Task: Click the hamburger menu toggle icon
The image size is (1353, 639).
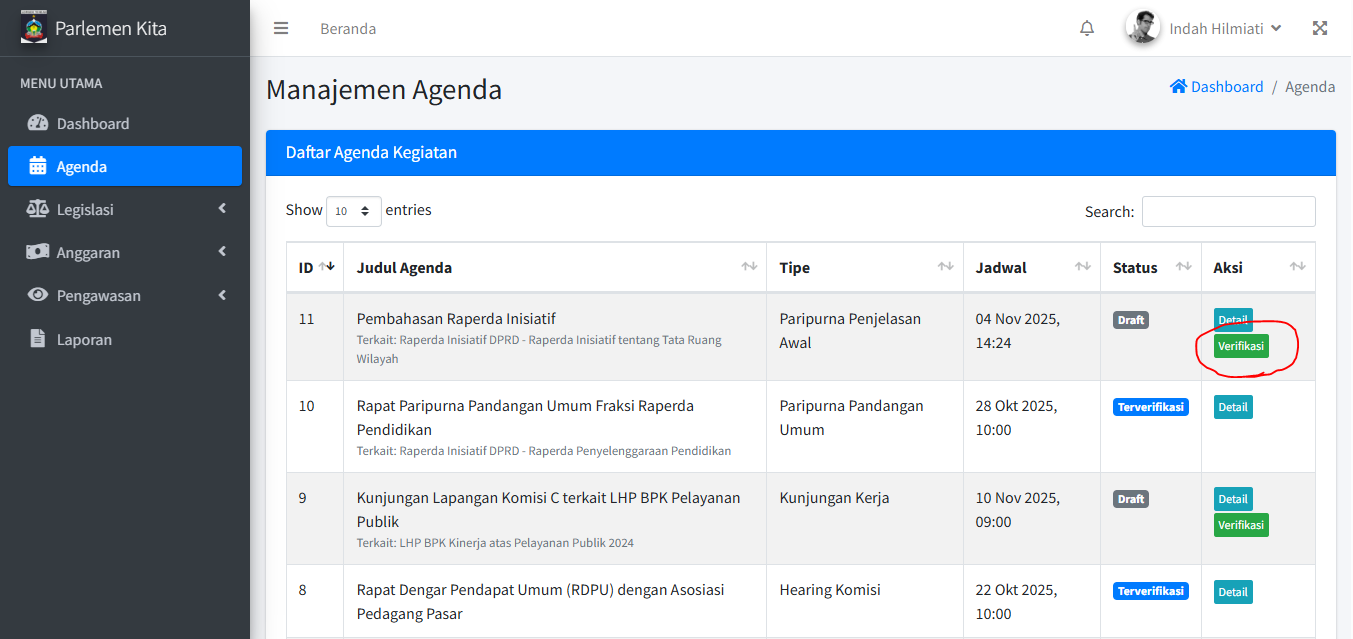Action: point(281,28)
